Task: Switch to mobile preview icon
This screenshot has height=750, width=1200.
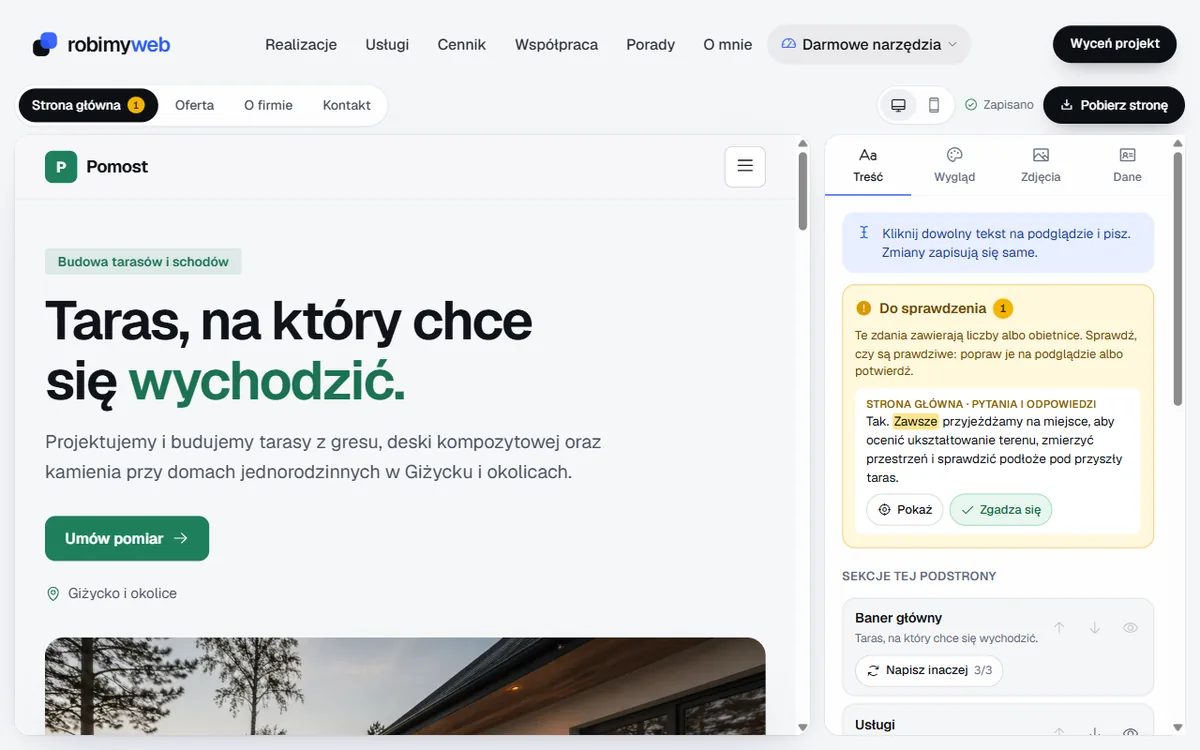Action: click(x=934, y=105)
